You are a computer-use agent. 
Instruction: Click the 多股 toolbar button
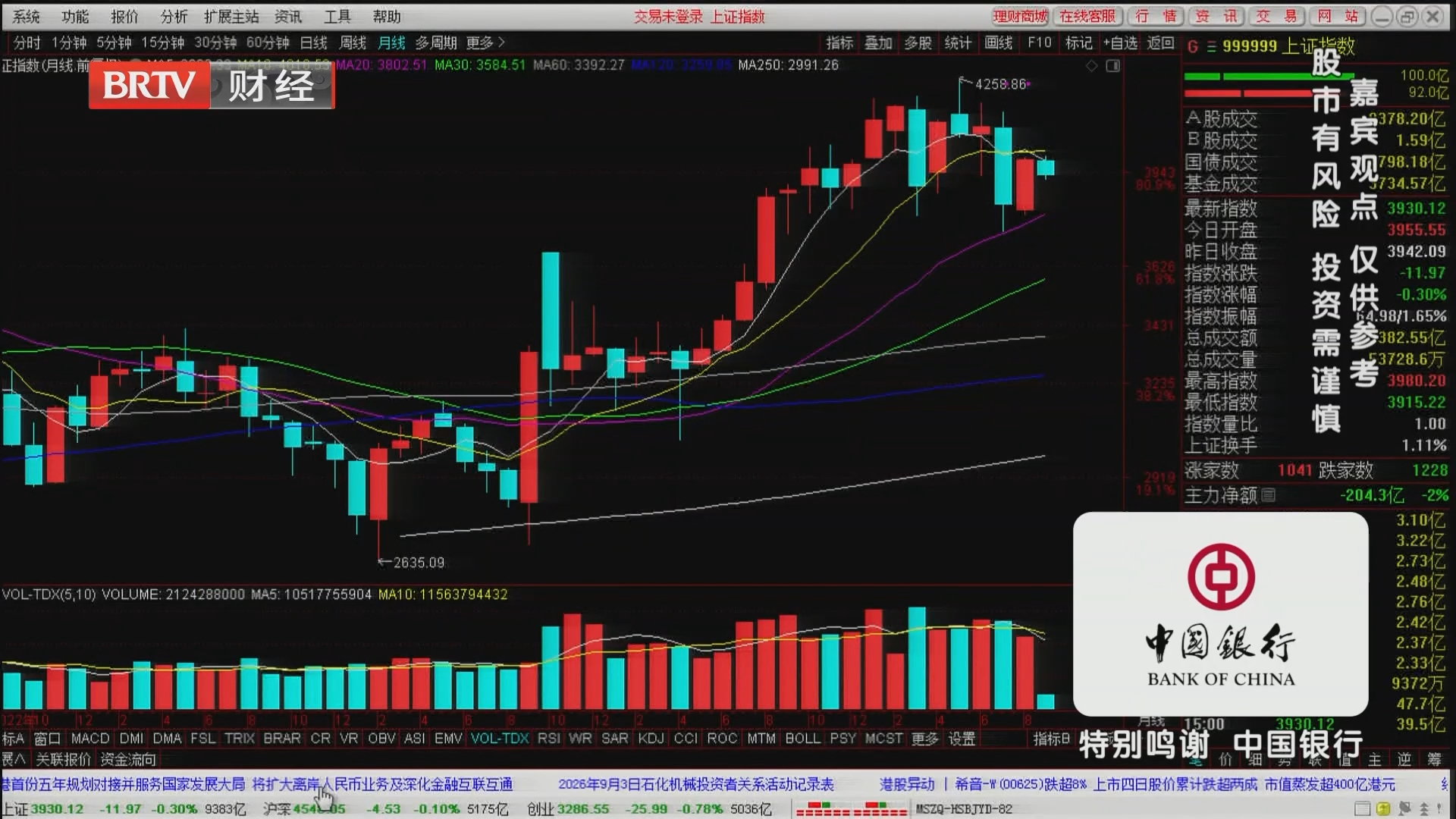pyautogui.click(x=918, y=43)
